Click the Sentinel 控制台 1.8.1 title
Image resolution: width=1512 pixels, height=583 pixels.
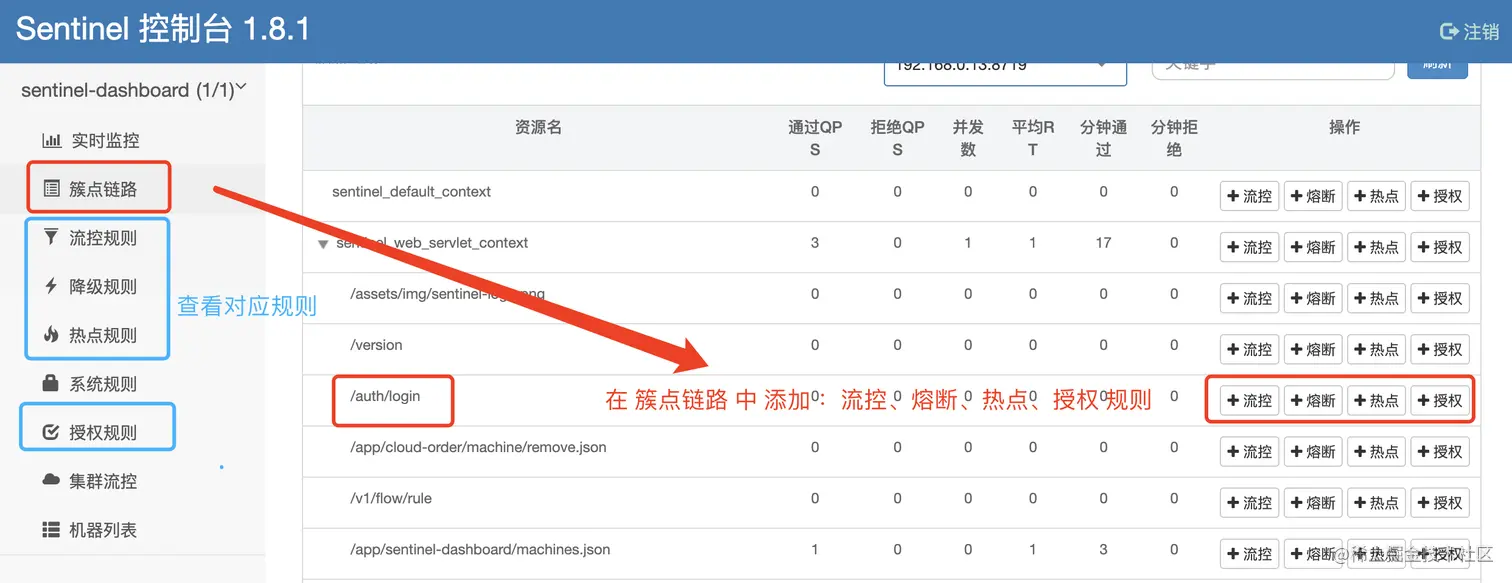pos(162,29)
